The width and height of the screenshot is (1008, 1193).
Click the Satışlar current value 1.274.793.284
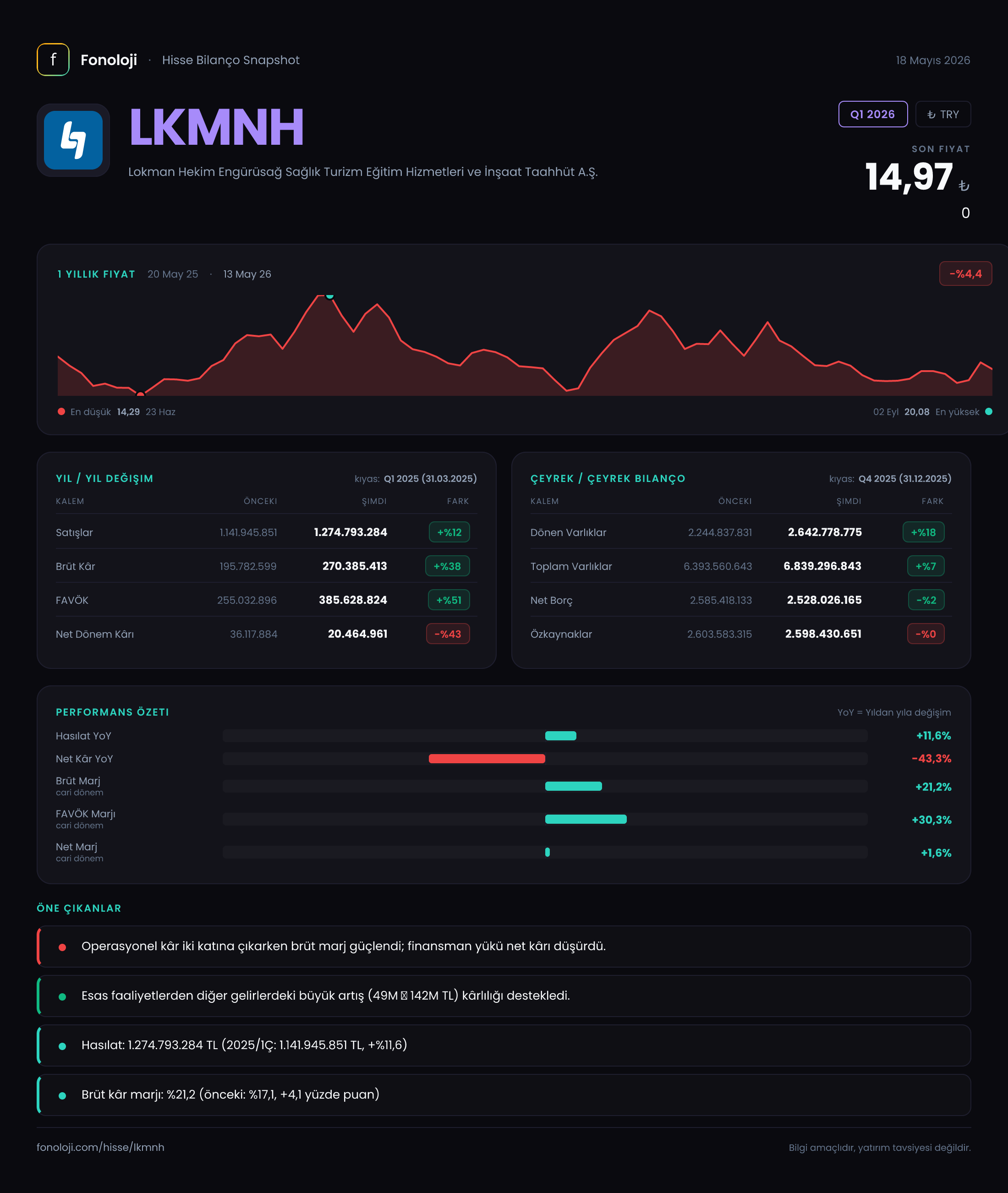pos(351,532)
